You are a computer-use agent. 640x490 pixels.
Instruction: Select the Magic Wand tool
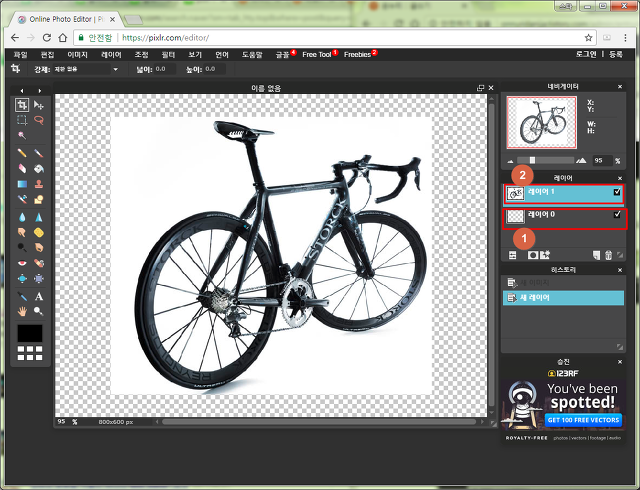click(x=22, y=135)
